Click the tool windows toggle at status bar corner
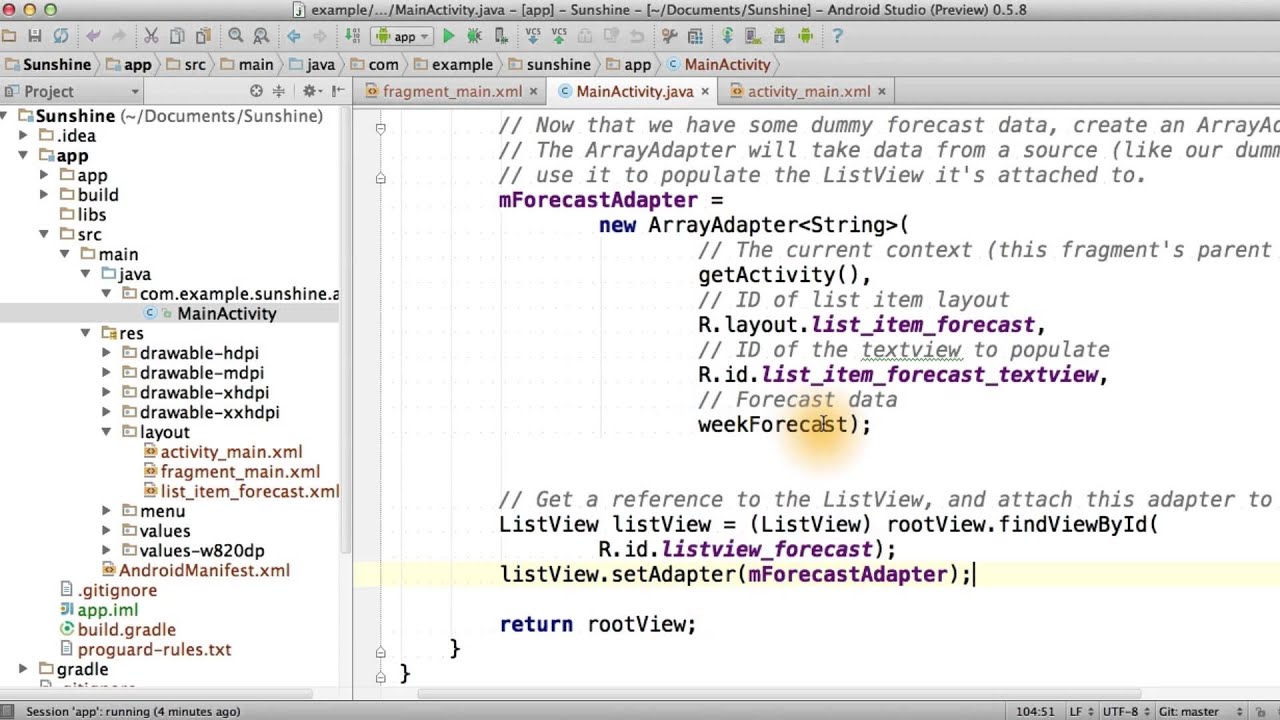Image resolution: width=1280 pixels, height=720 pixels. pos(9,711)
